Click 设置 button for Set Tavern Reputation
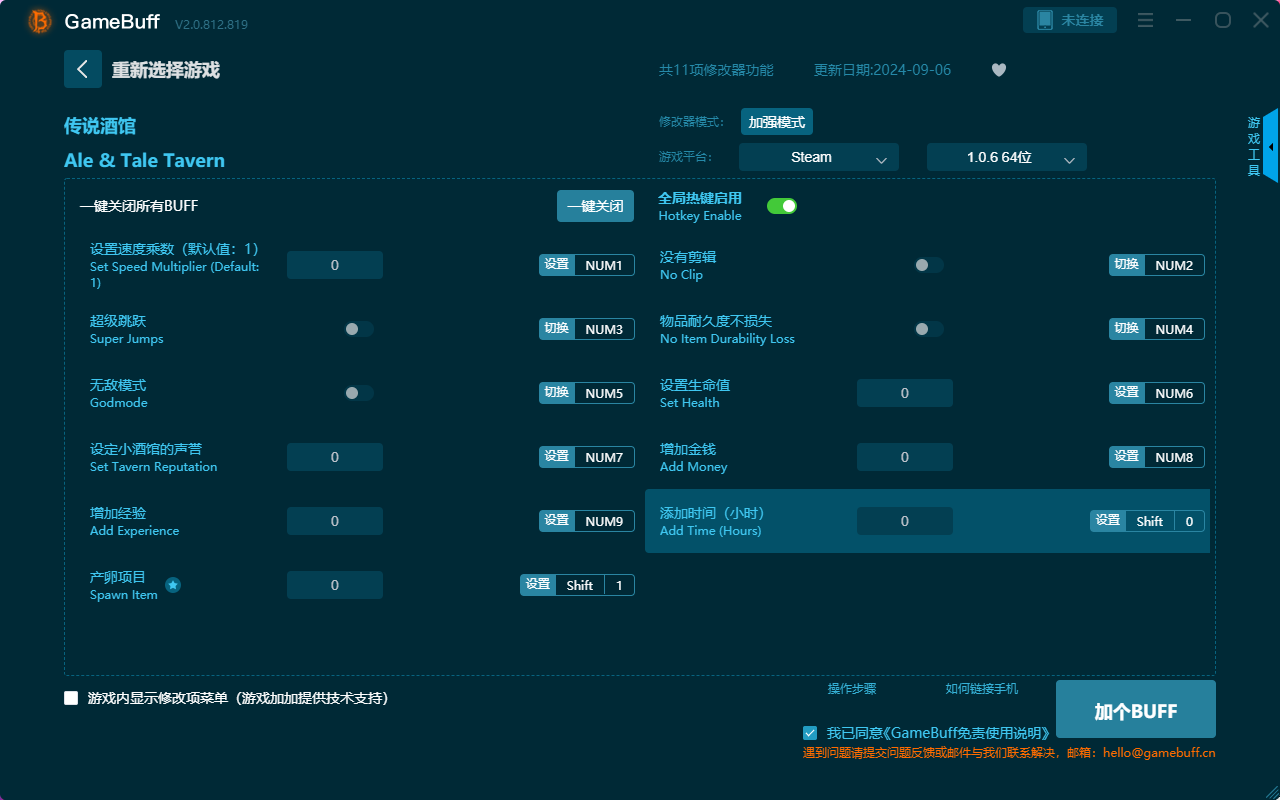The height and width of the screenshot is (800, 1280). [557, 457]
